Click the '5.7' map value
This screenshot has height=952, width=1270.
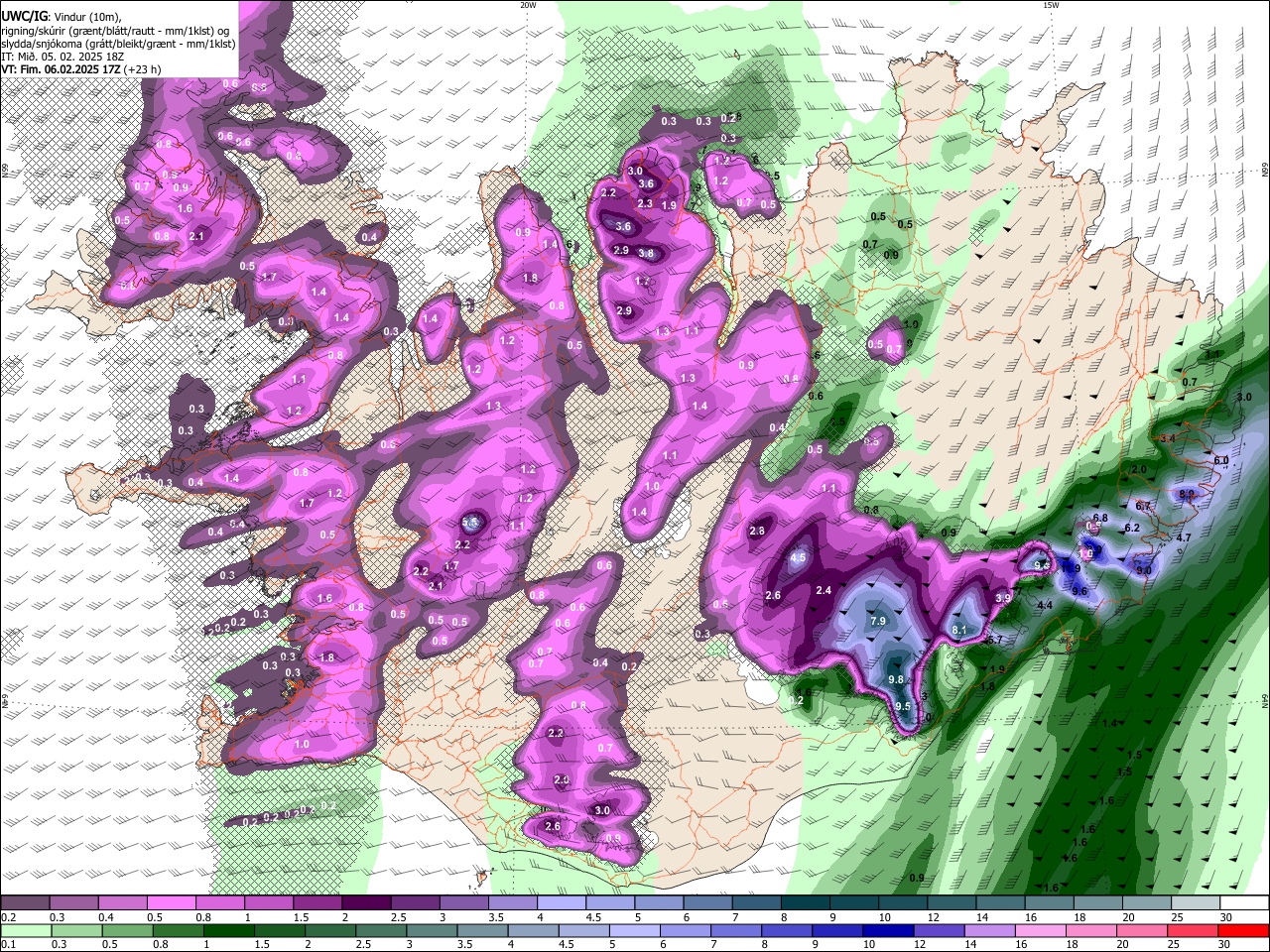pyautogui.click(x=995, y=641)
